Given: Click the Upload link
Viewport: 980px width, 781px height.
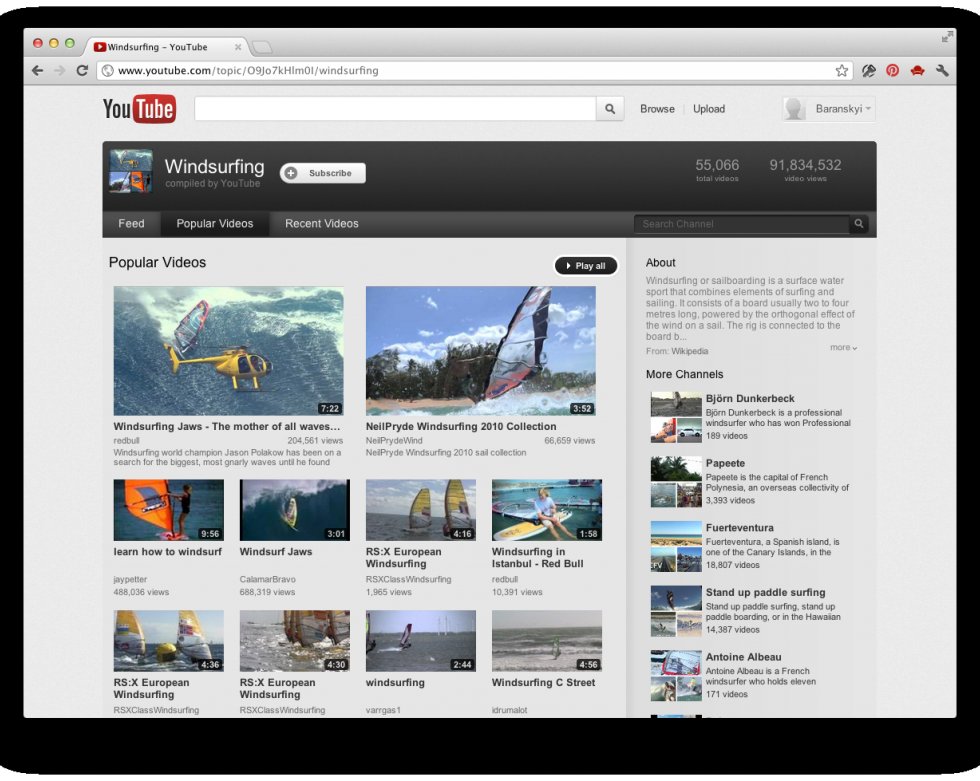Looking at the screenshot, I should [x=709, y=109].
